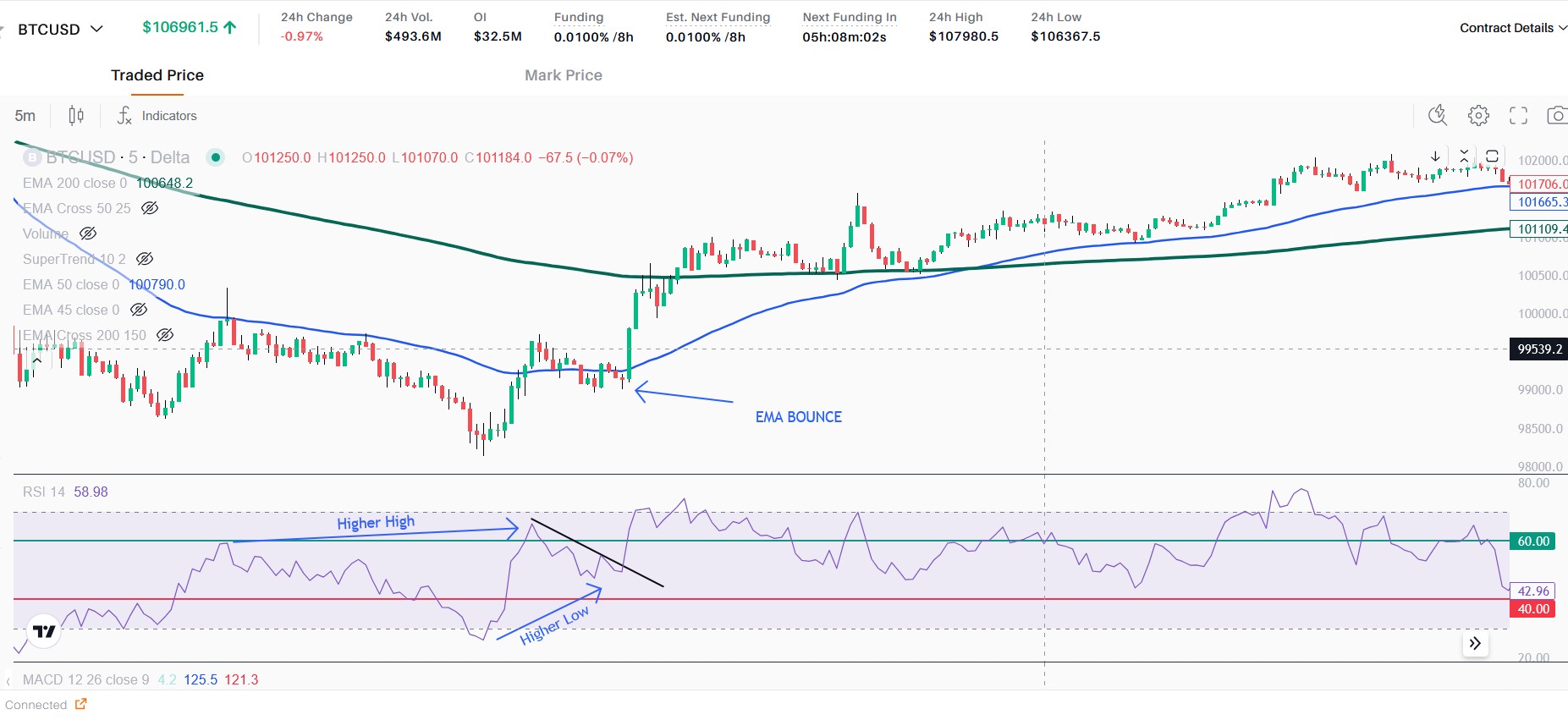Collapse the indicator legend with chevron
Image resolution: width=1568 pixels, height=720 pixels.
(37, 360)
